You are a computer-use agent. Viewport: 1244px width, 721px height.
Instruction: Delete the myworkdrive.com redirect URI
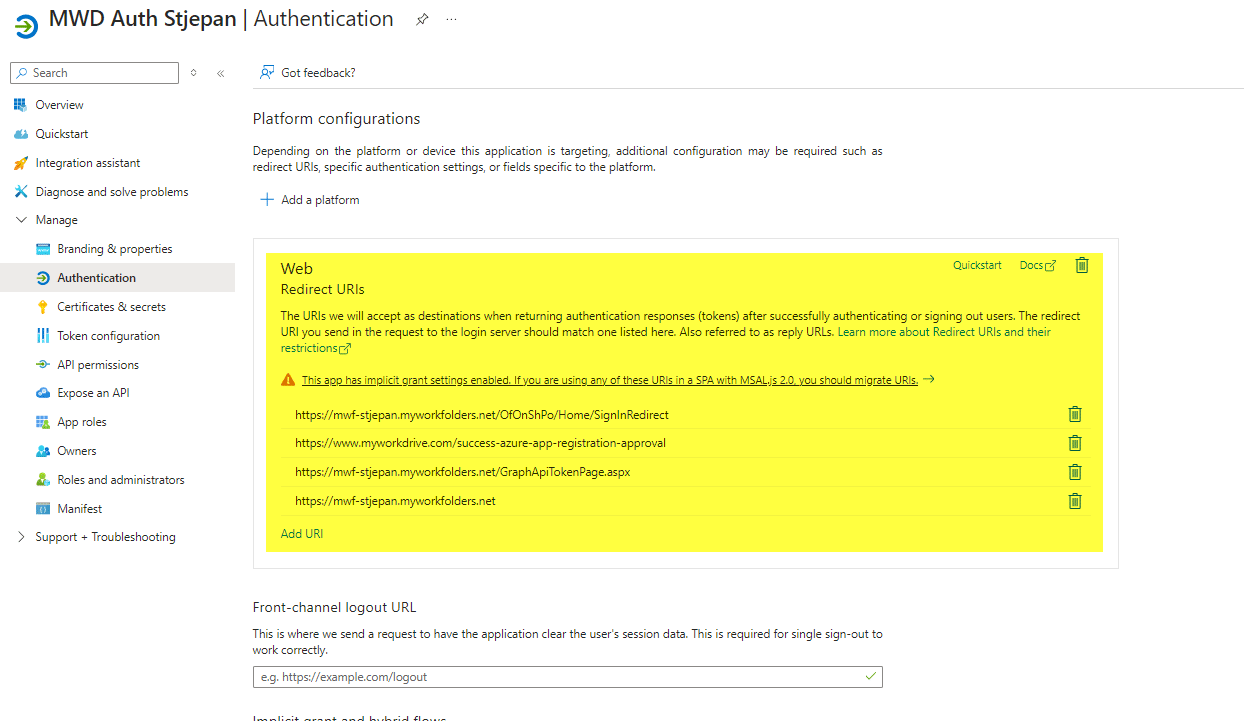[1074, 443]
